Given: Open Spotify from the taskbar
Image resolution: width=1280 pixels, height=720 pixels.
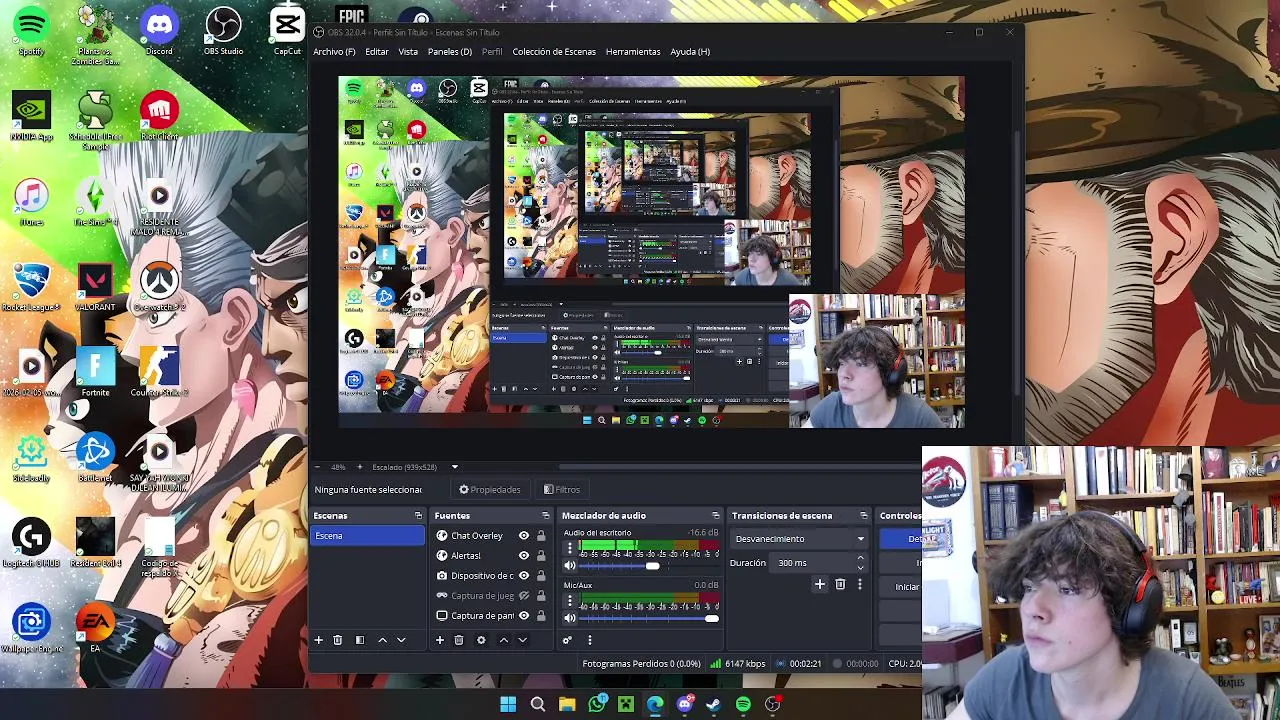Looking at the screenshot, I should tap(743, 705).
